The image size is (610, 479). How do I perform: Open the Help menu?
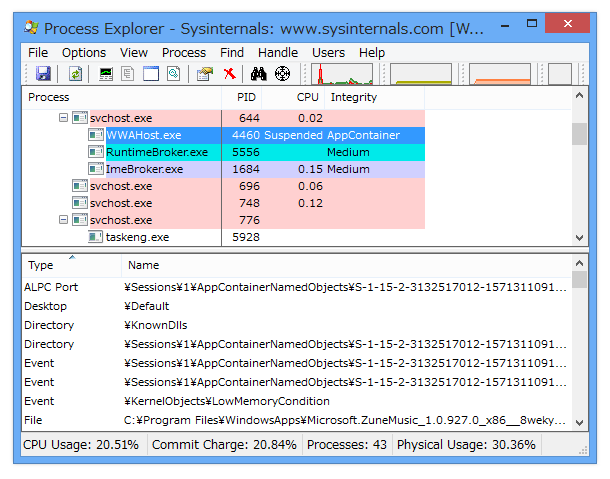pyautogui.click(x=372, y=53)
